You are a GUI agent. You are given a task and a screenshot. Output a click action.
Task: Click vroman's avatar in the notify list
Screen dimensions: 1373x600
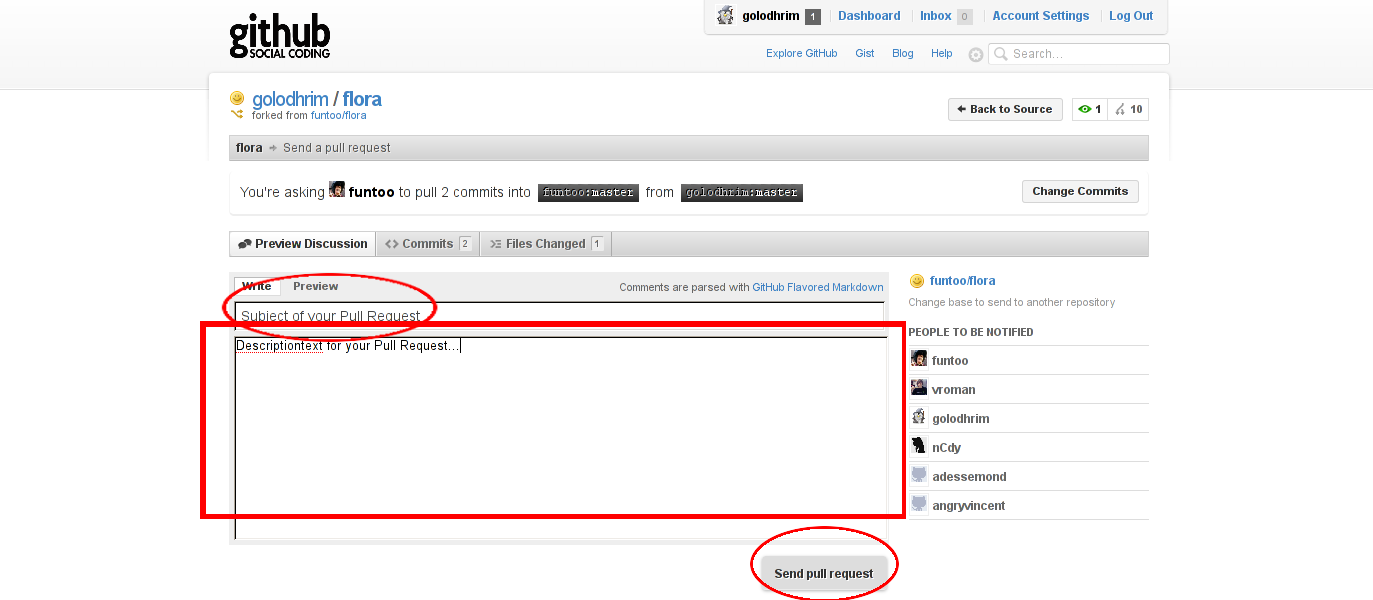(919, 389)
